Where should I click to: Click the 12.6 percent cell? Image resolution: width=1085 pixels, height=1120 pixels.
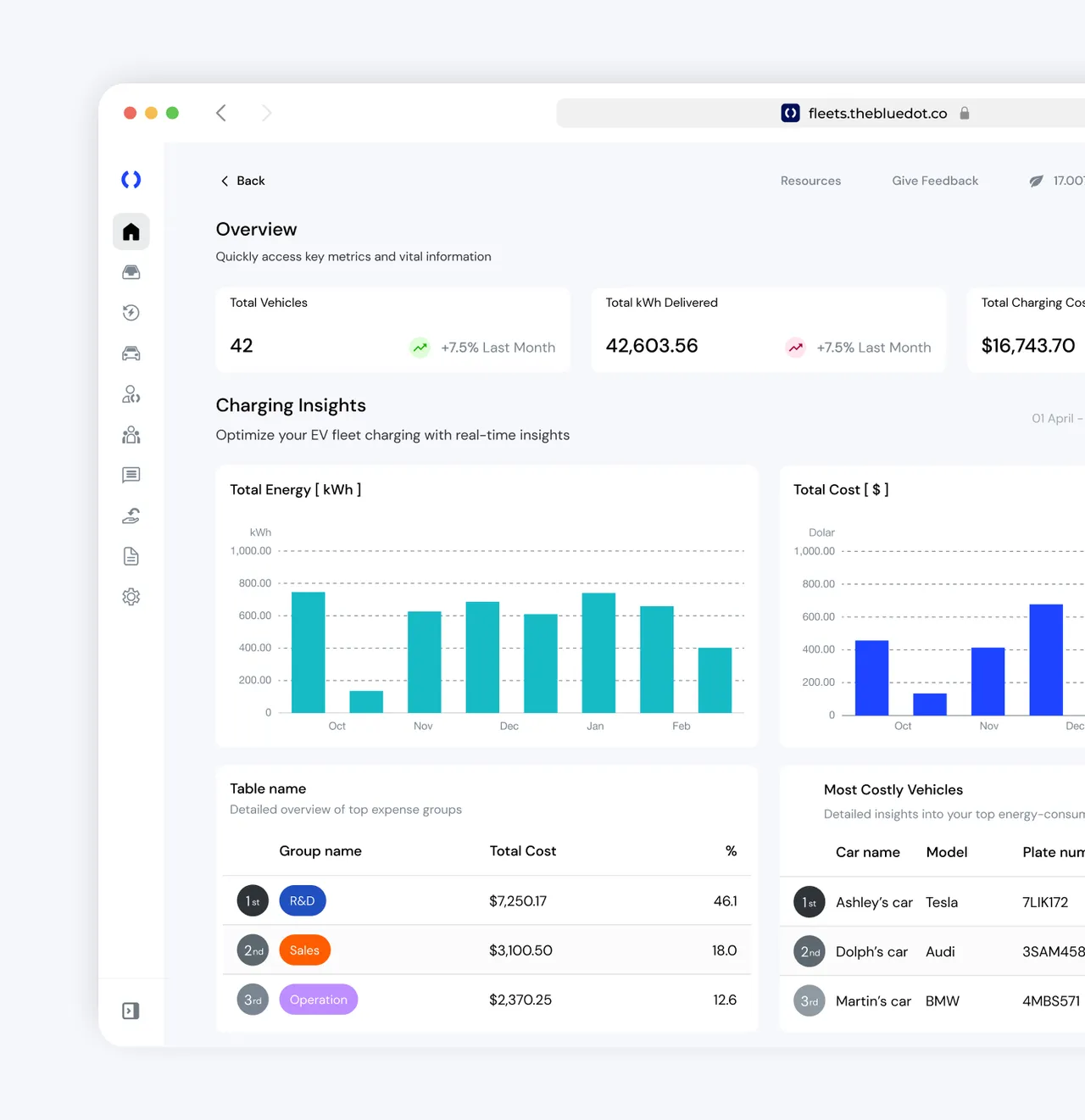coord(725,1000)
